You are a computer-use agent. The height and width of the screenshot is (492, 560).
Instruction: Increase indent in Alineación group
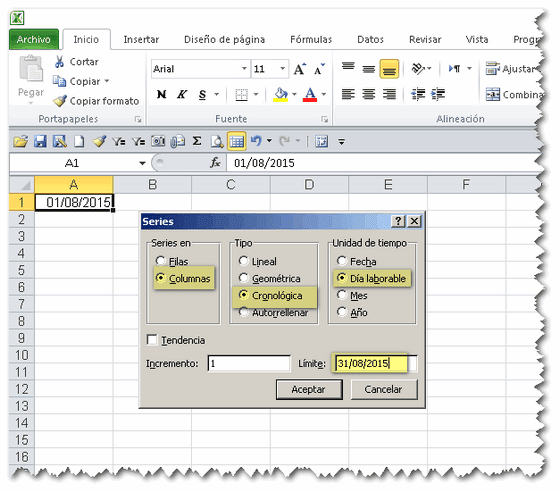(x=438, y=94)
